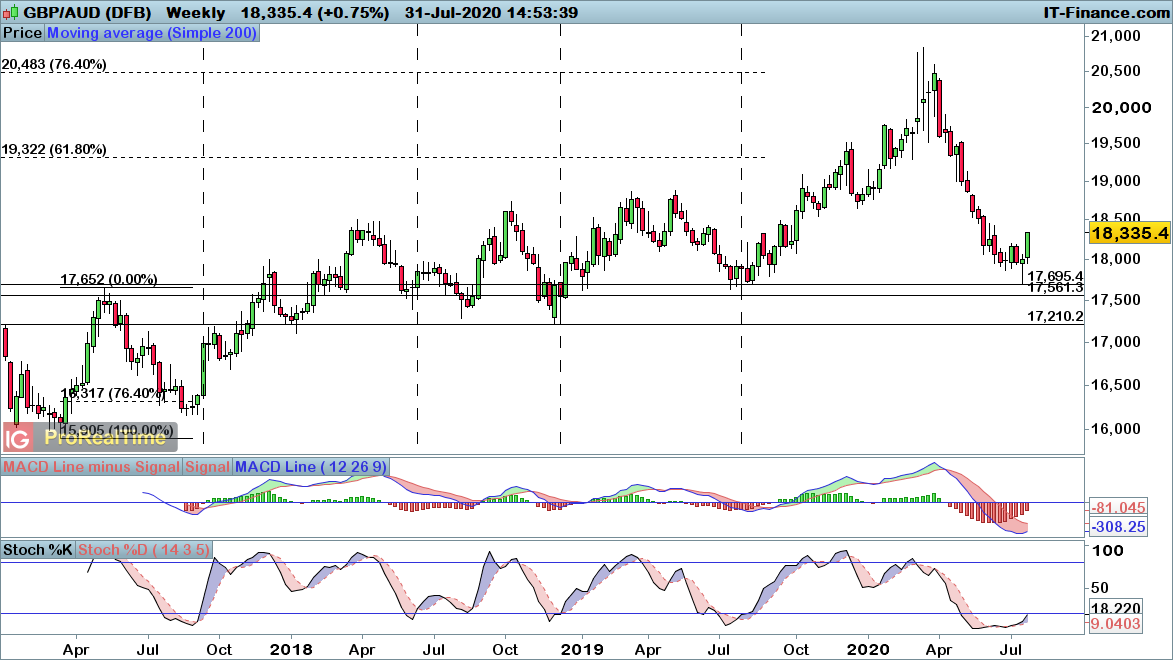Screen dimensions: 1173x660
Task: Open the Moving average (Simple 200) label
Action: point(153,33)
